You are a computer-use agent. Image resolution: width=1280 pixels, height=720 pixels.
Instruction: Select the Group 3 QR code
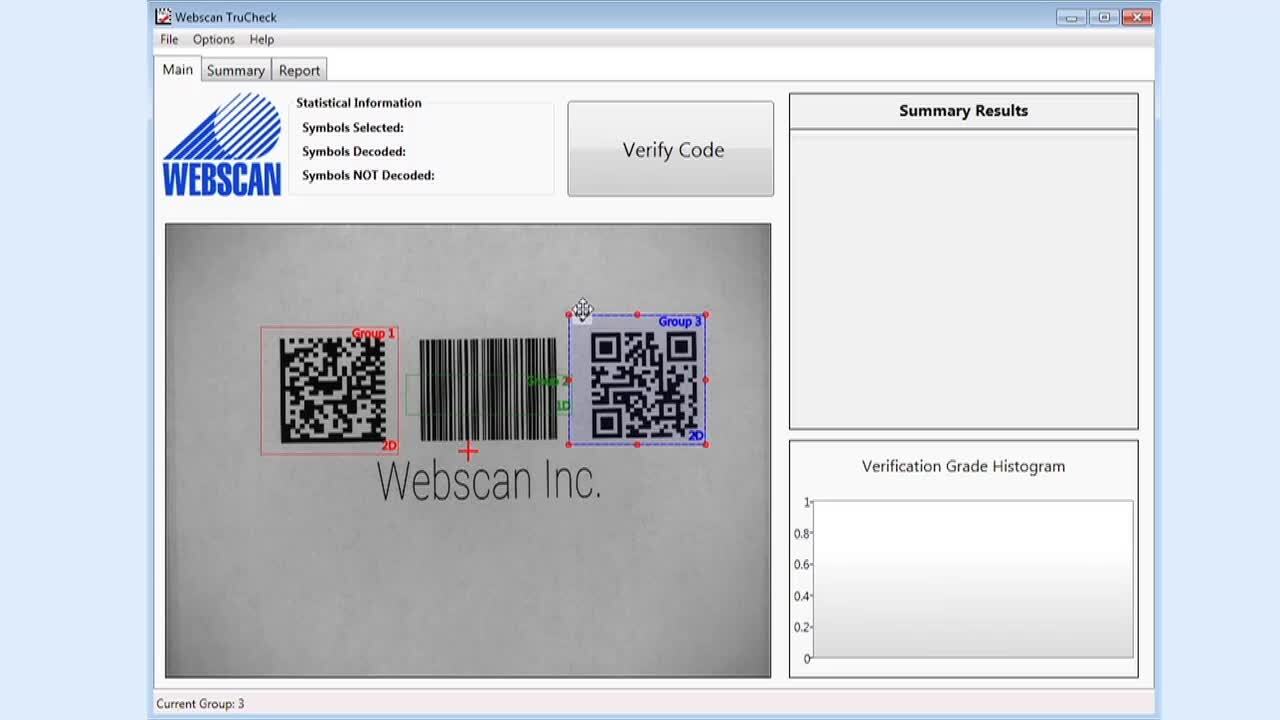click(x=643, y=386)
